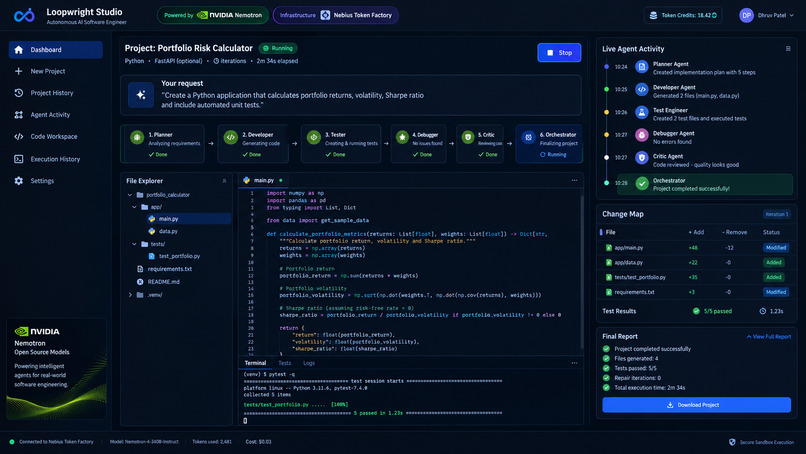Click the Powered by NVIDIA Nemotron badge

pos(213,15)
